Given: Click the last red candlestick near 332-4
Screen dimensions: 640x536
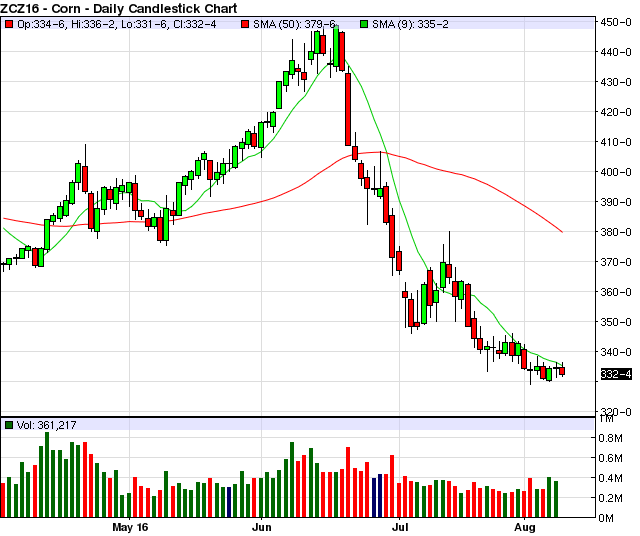Looking at the screenshot, I should [562, 371].
